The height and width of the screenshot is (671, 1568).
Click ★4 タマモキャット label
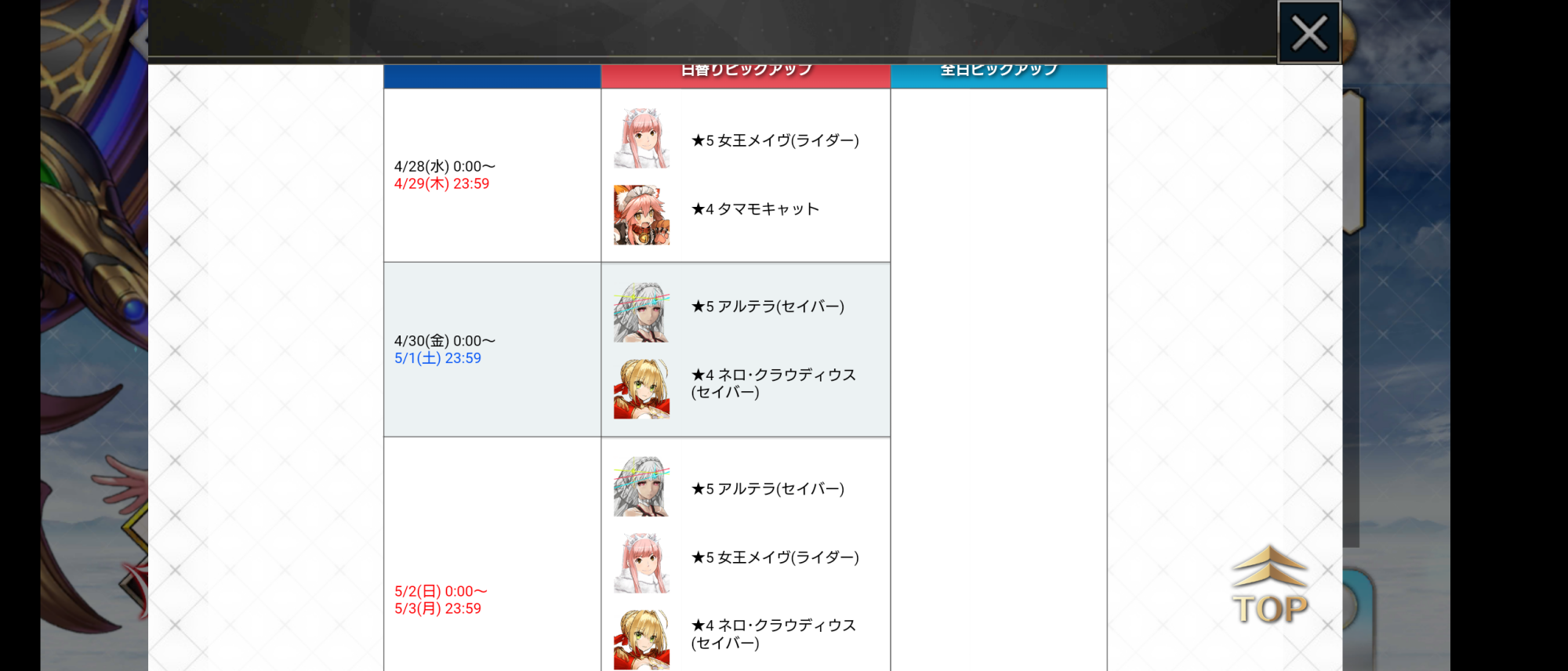(755, 209)
